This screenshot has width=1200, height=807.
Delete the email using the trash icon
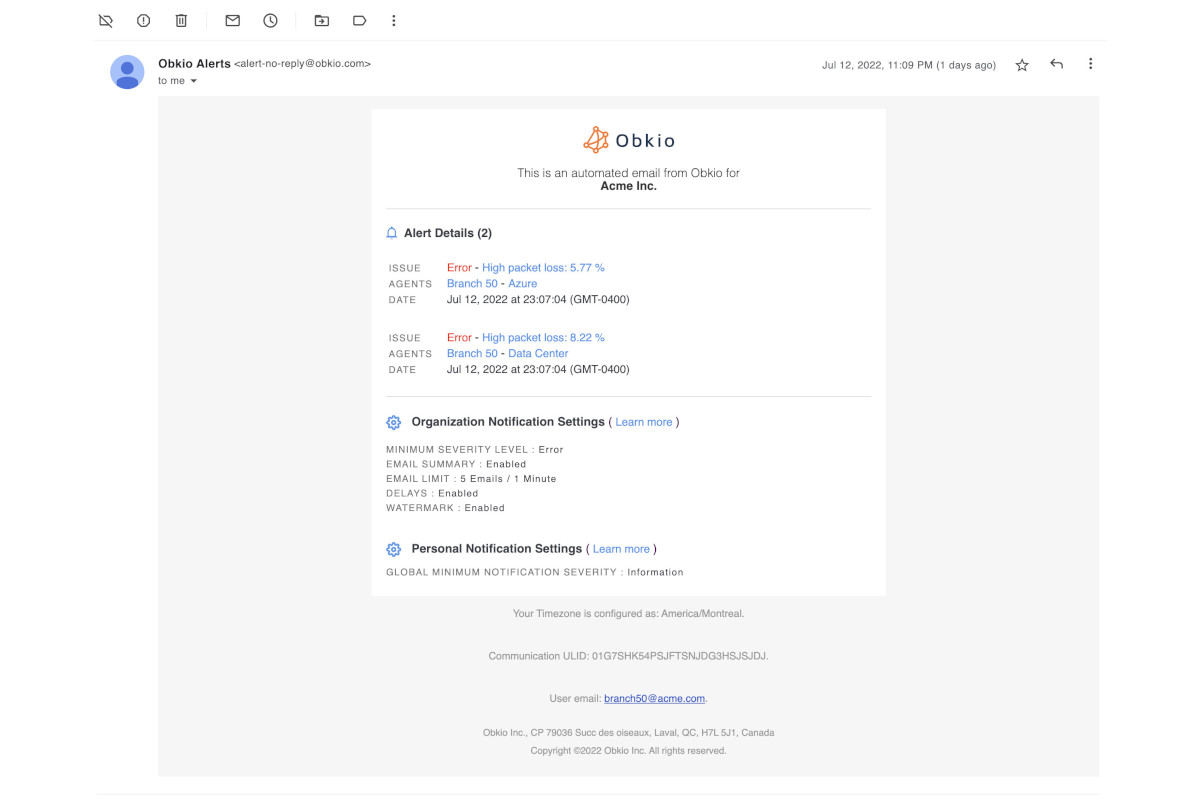pyautogui.click(x=180, y=20)
